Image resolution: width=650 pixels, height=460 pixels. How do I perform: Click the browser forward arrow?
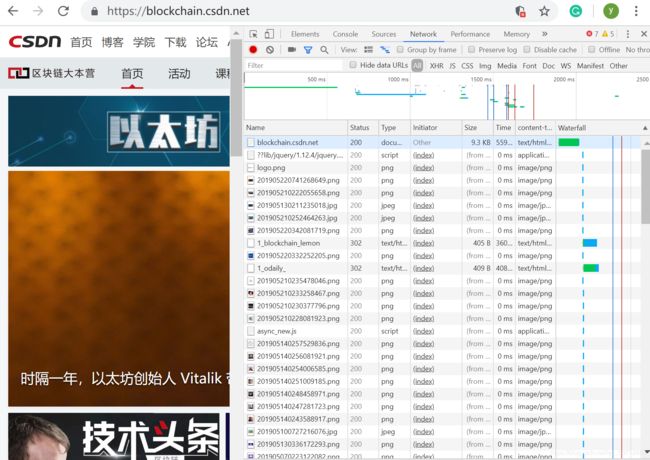pyautogui.click(x=38, y=11)
